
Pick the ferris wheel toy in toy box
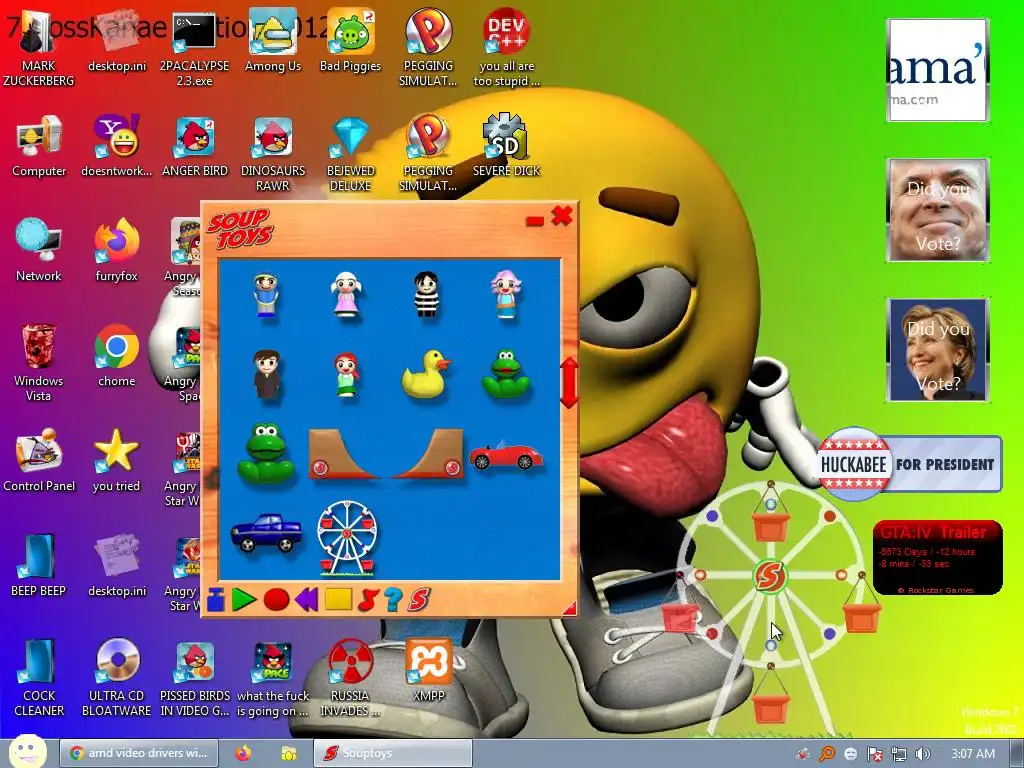(346, 537)
